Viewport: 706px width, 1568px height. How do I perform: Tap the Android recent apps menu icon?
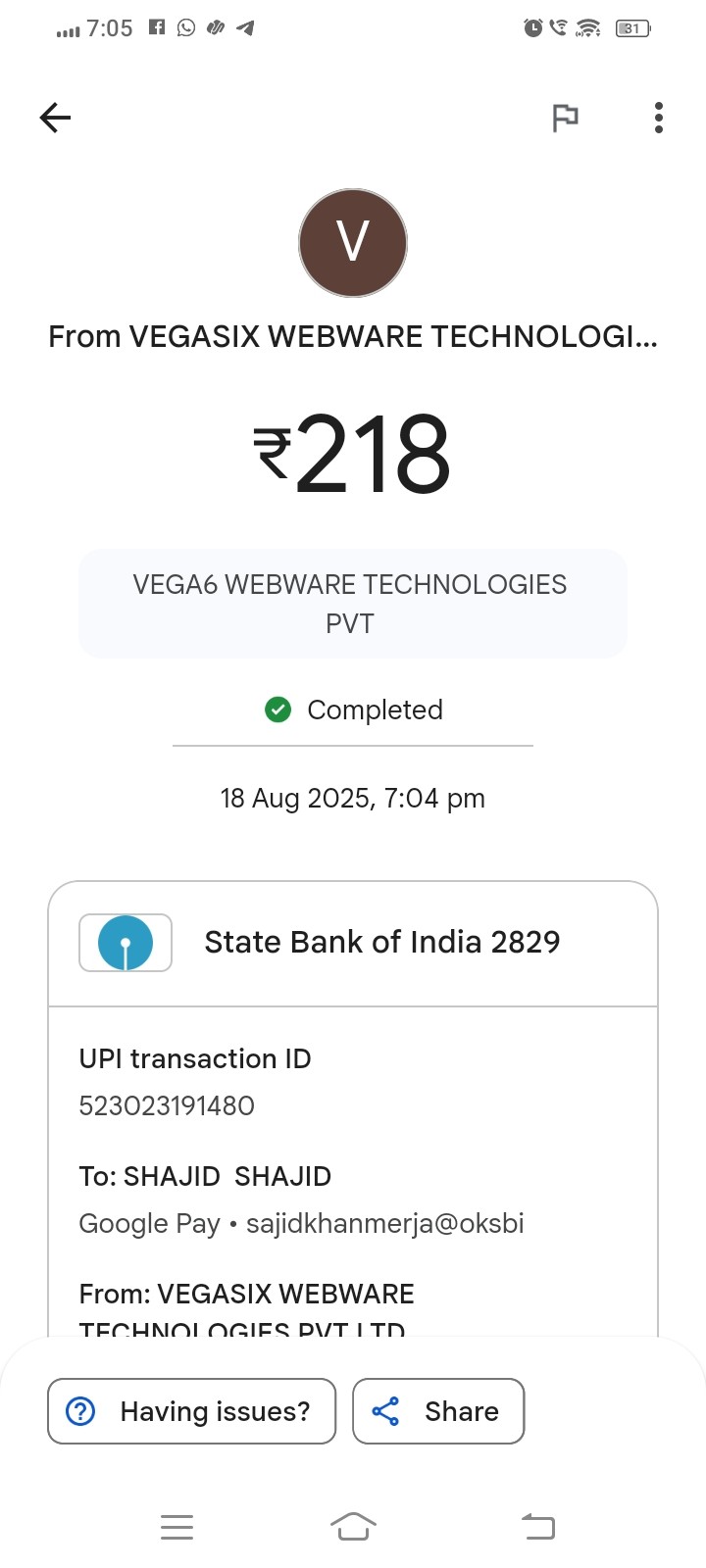177,1527
